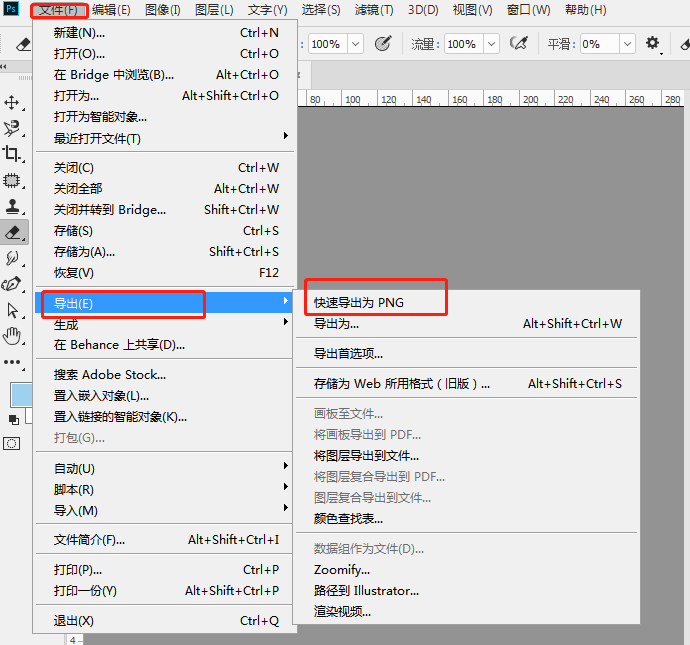Screen dimensions: 690x645
Task: Choose Open as Smart Object (打开为智能对象)
Action: coord(164,117)
